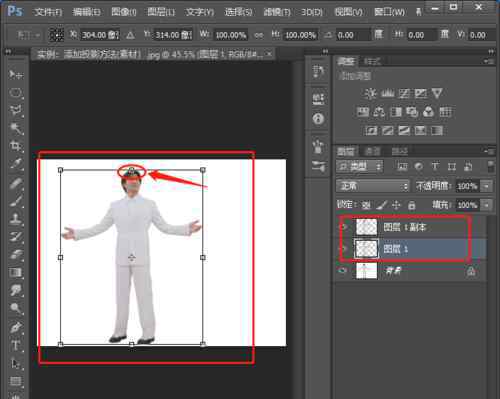
Task: Toggle lock image pixels brush icon
Action: point(382,205)
